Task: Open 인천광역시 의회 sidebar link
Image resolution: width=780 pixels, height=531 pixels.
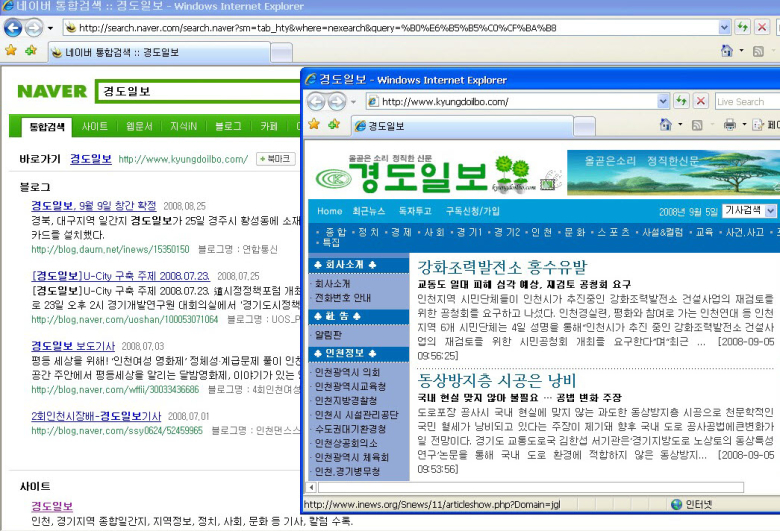Action: [x=347, y=372]
